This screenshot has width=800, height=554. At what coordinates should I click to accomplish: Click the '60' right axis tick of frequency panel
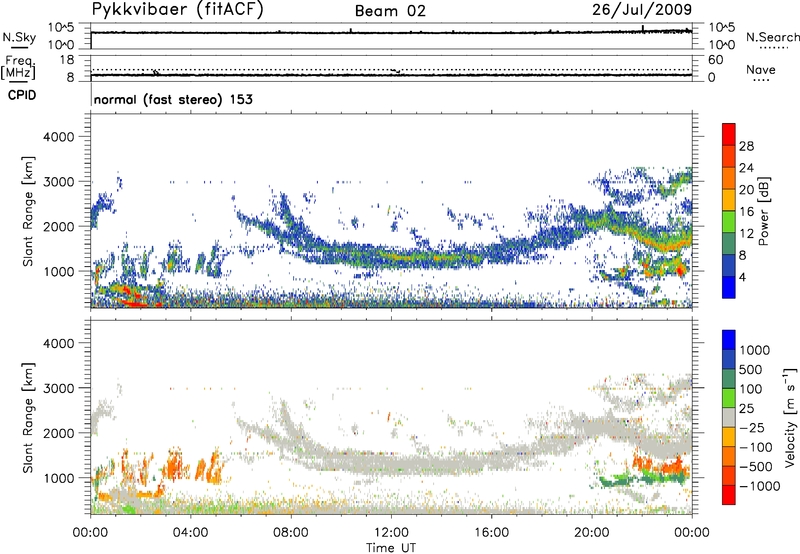click(x=716, y=60)
